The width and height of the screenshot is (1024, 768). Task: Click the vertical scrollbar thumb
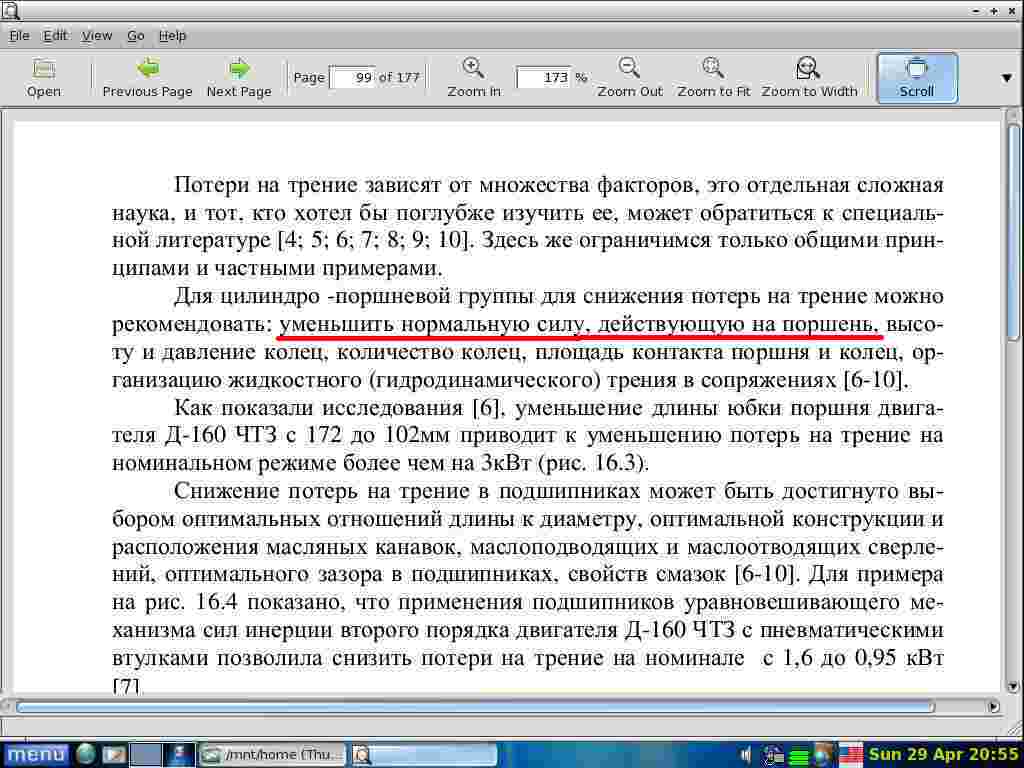1014,232
